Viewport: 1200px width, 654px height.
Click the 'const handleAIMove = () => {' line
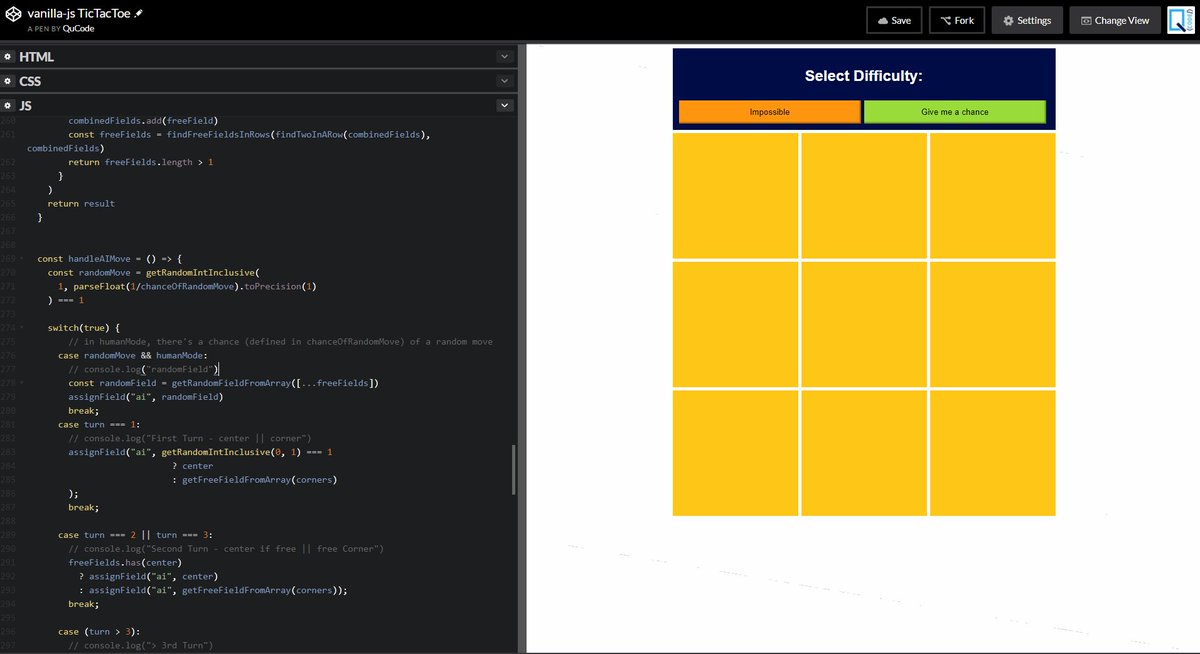click(109, 258)
